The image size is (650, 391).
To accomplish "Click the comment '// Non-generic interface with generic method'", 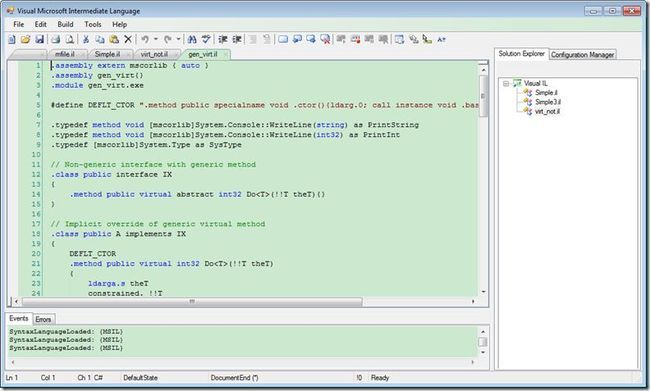I will [153, 165].
